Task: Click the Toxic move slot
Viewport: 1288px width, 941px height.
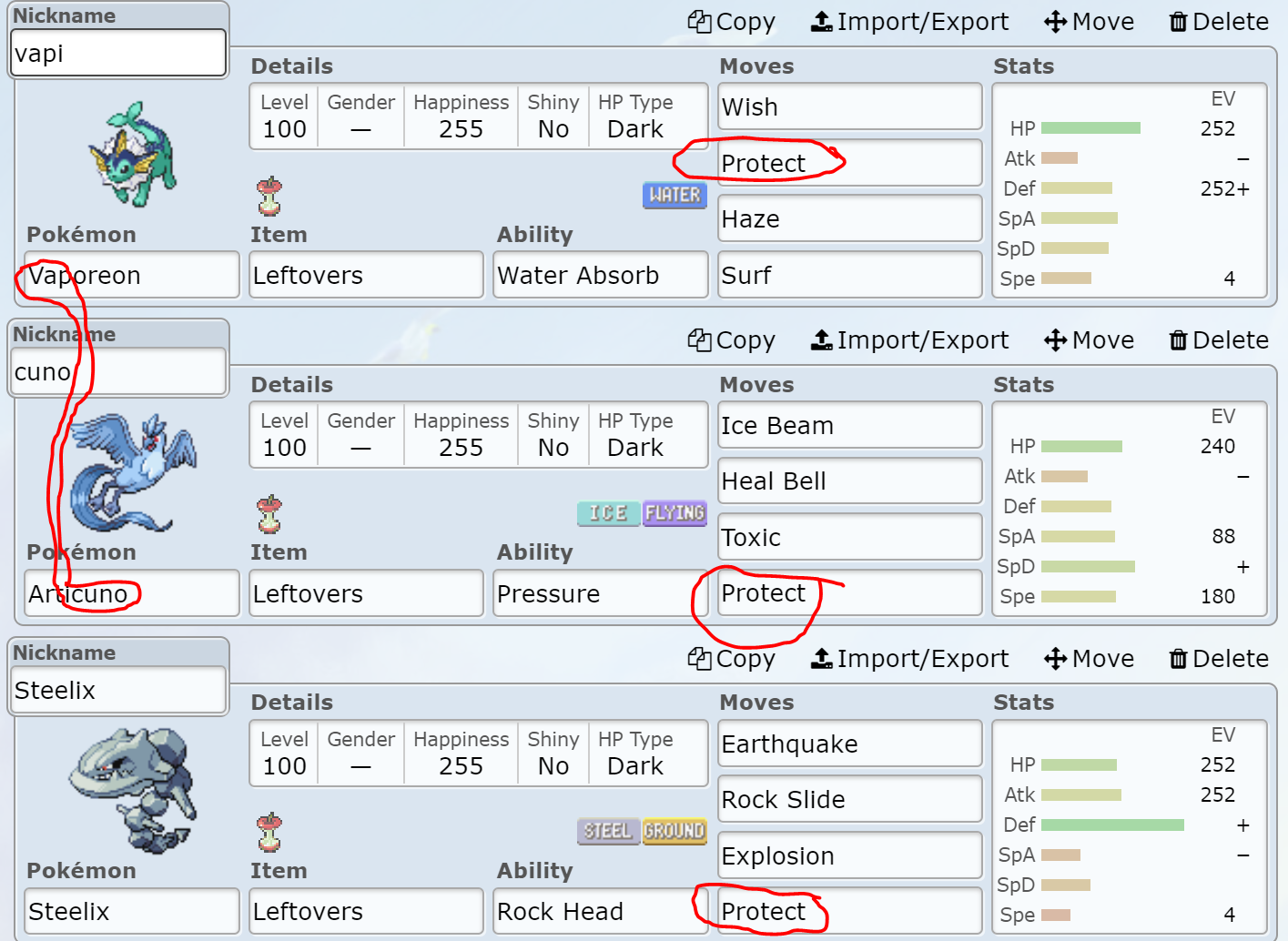Action: 850,537
